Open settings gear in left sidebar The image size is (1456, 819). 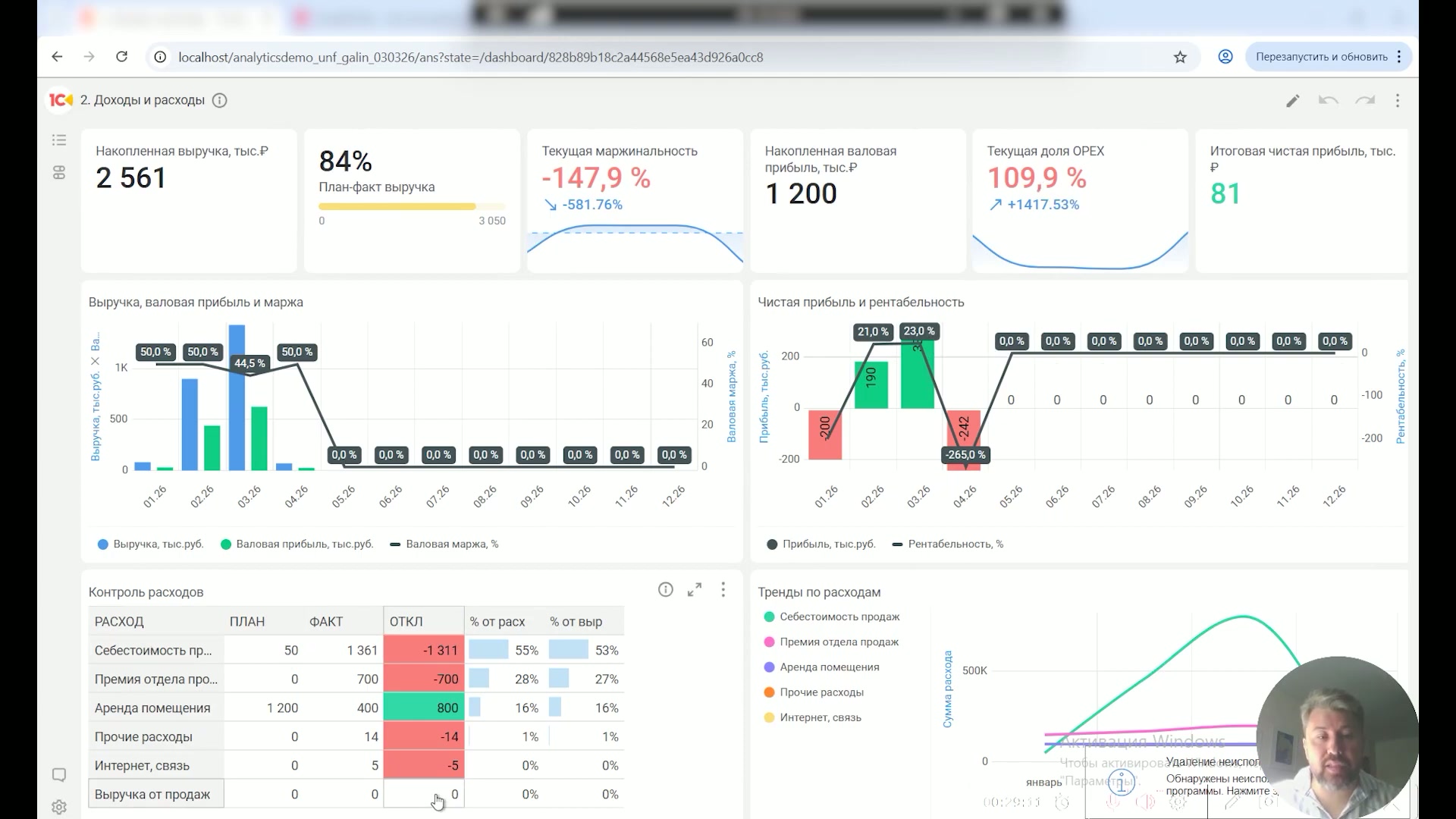(59, 807)
